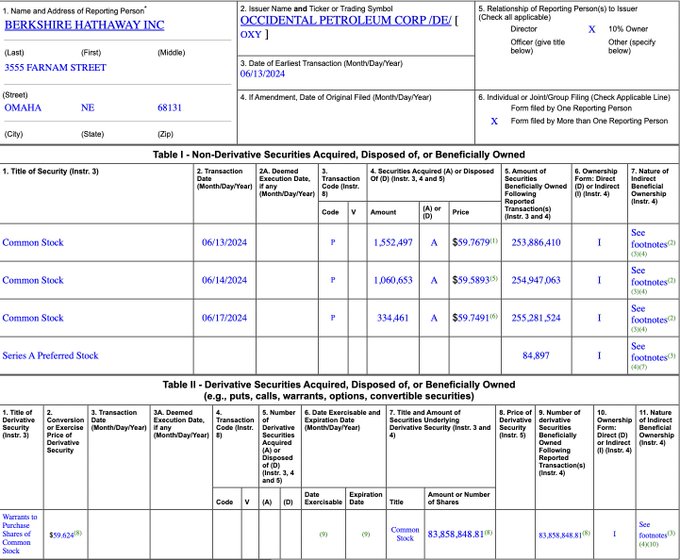Click the 06/14/2024 transaction date

point(224,280)
